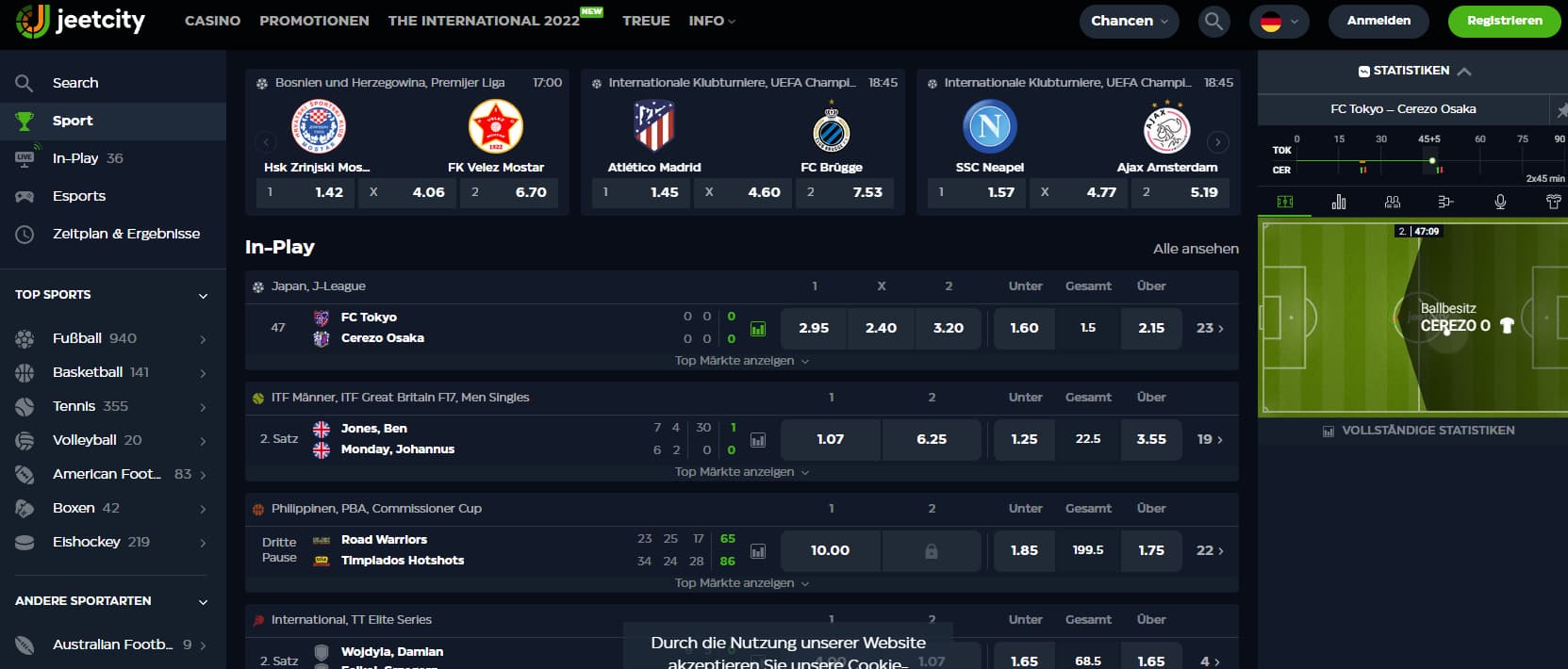Open the CASINO menu

pyautogui.click(x=212, y=21)
